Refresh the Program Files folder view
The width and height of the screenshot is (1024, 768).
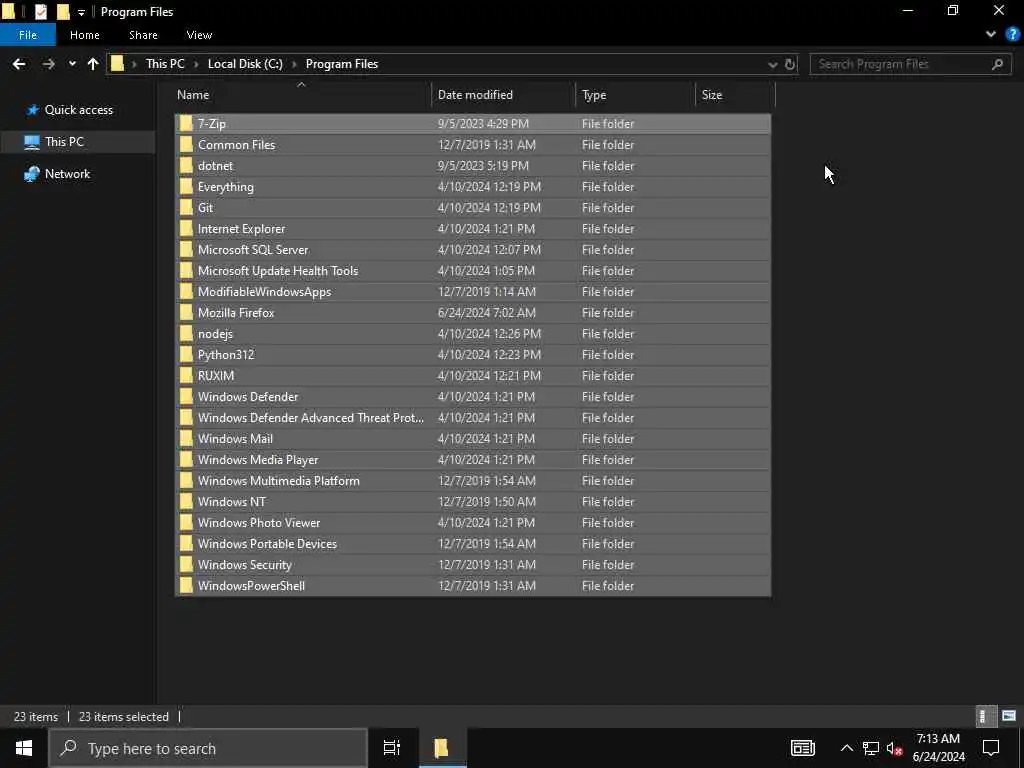[x=790, y=64]
